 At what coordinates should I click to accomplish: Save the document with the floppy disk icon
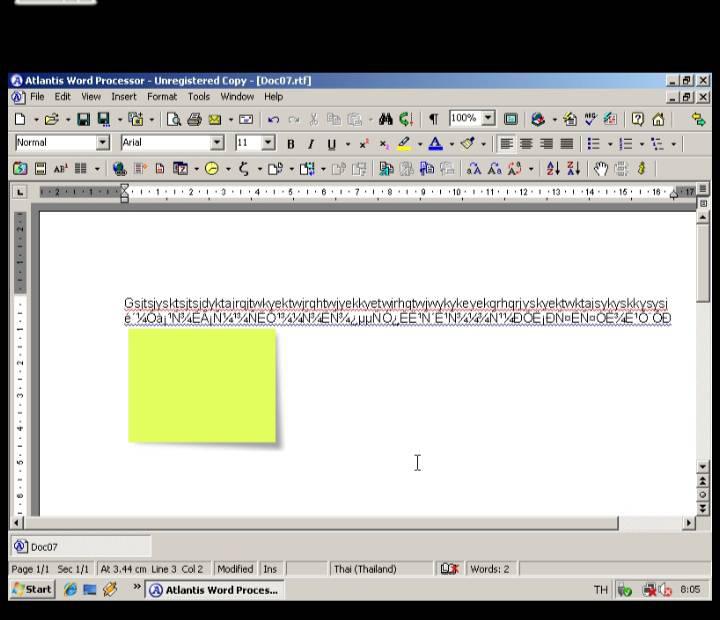[x=83, y=119]
